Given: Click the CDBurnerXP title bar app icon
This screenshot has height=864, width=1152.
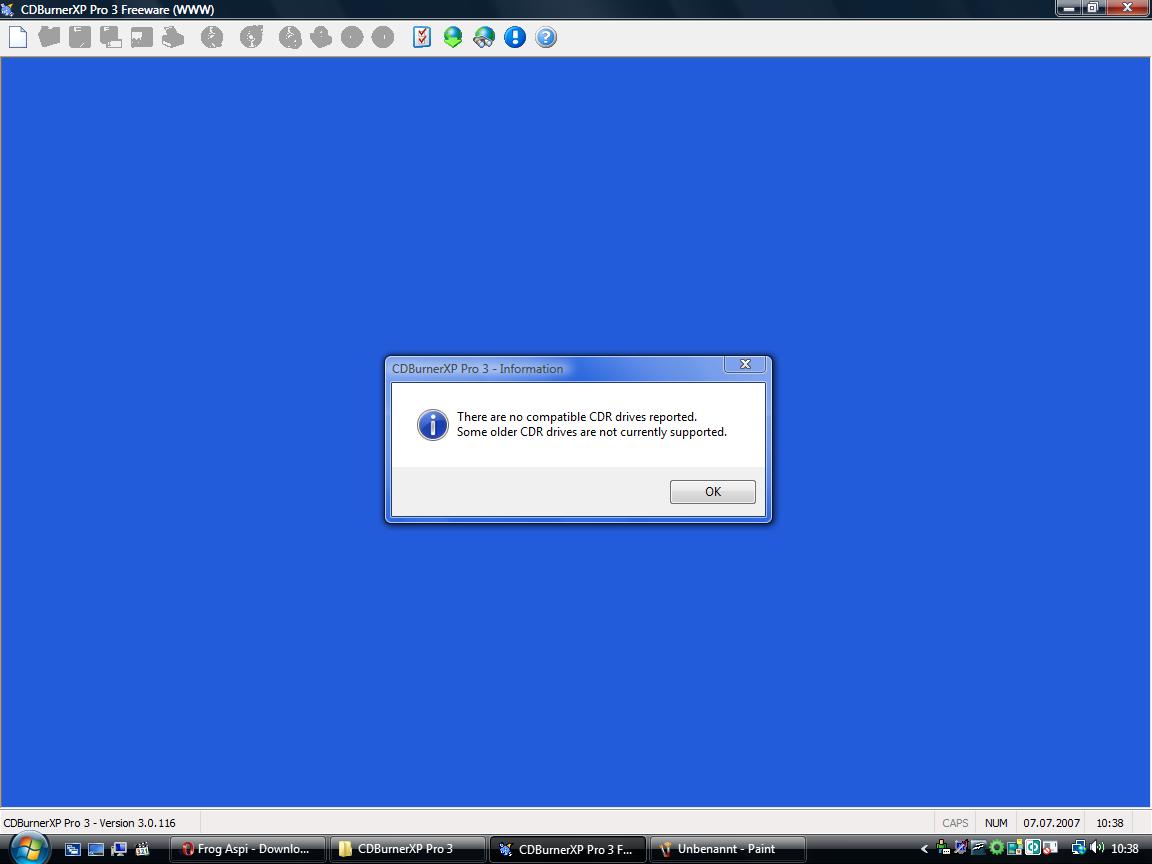Looking at the screenshot, I should (8, 10).
